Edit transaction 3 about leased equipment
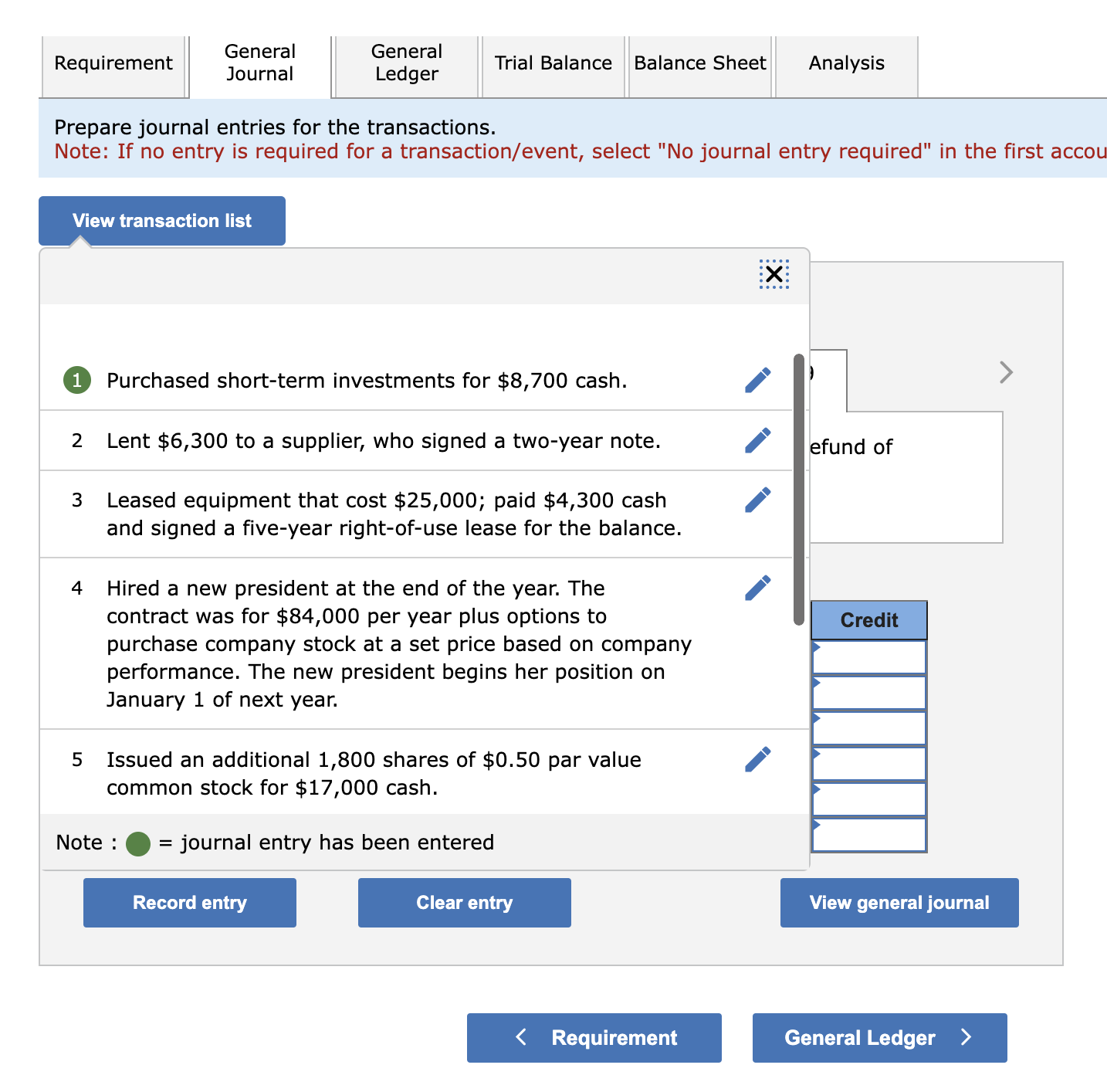The image size is (1107, 1092). tap(757, 499)
